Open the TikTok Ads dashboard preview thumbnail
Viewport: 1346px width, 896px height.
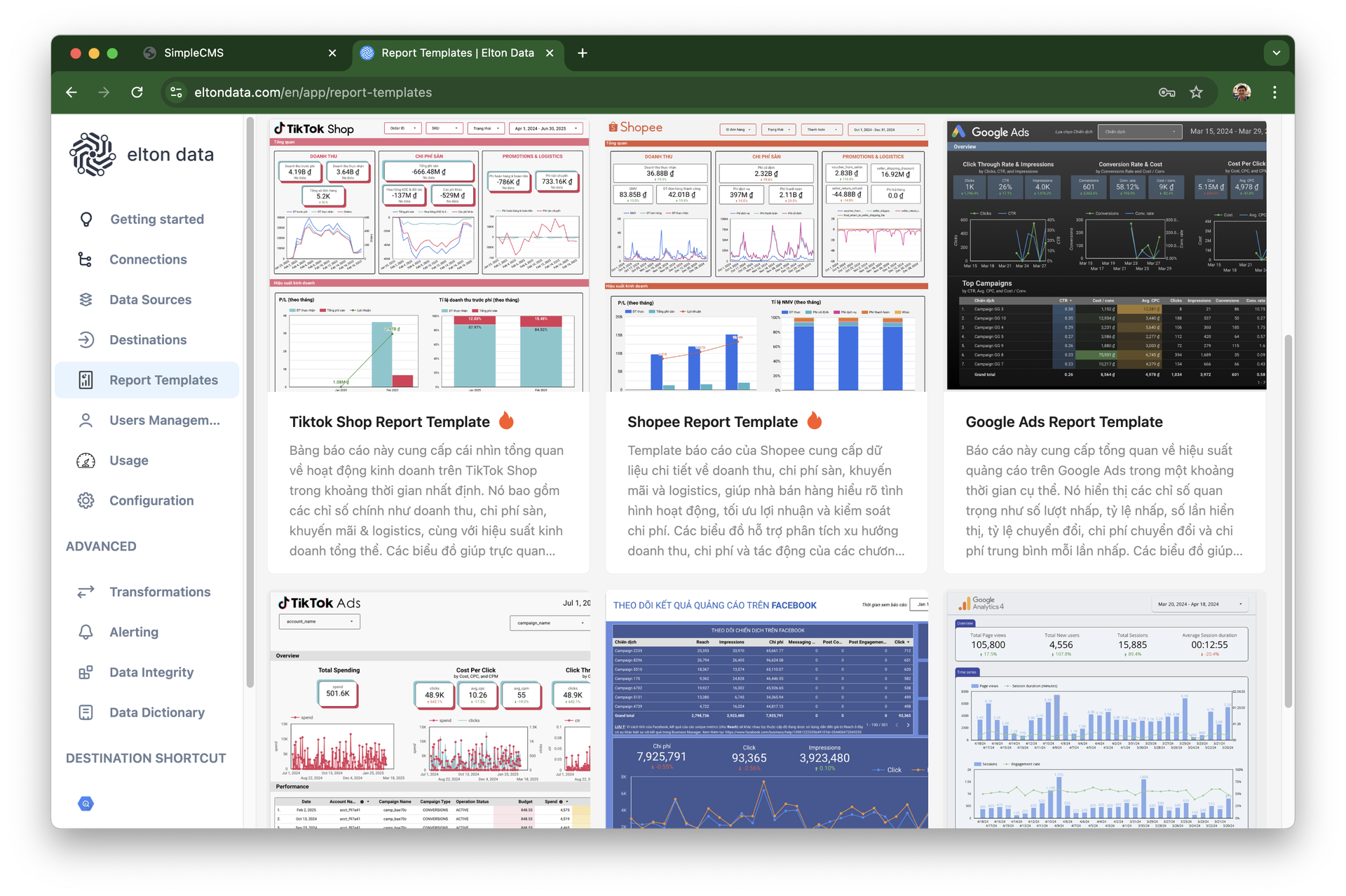click(x=429, y=710)
